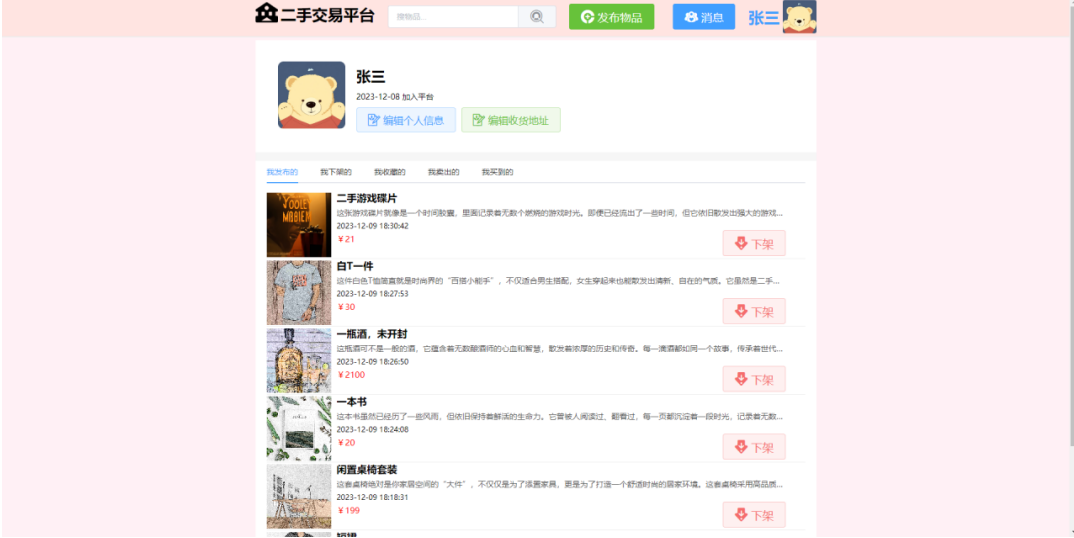Take down the 一本书 listing

coord(754,447)
